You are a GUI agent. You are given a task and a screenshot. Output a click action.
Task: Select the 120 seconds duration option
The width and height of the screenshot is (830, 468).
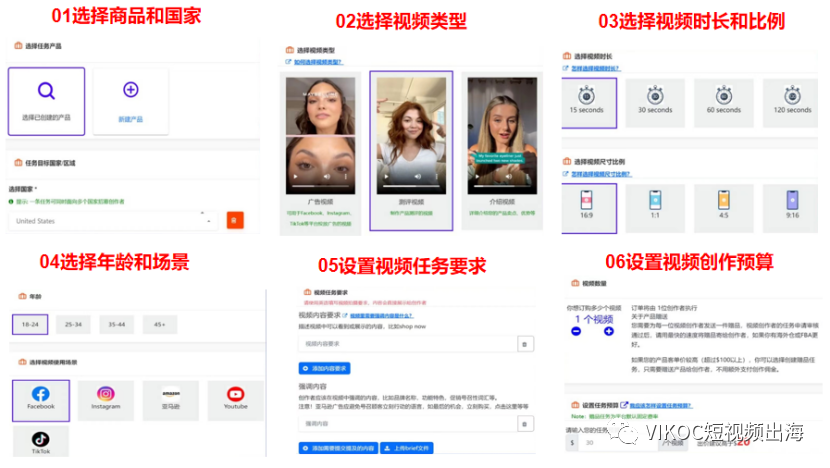(x=792, y=103)
